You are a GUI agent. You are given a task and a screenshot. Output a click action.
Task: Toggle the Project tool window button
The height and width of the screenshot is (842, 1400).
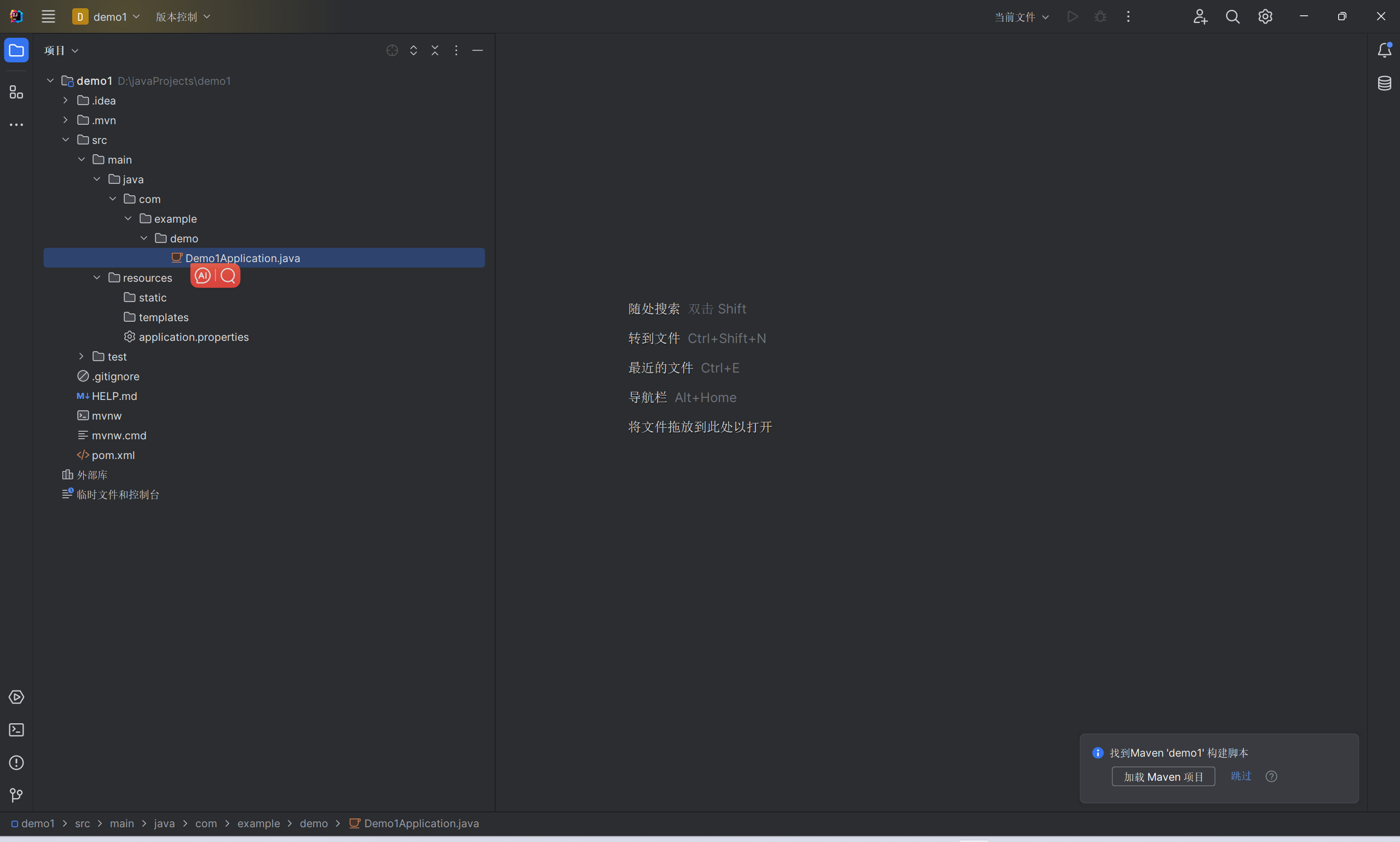[16, 50]
